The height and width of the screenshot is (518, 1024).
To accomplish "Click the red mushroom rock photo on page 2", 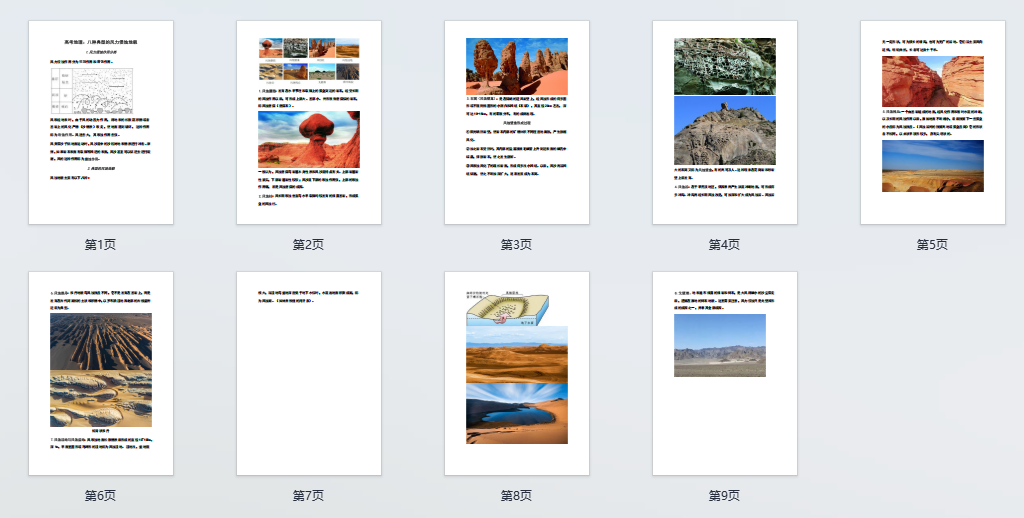I will pyautogui.click(x=308, y=138).
